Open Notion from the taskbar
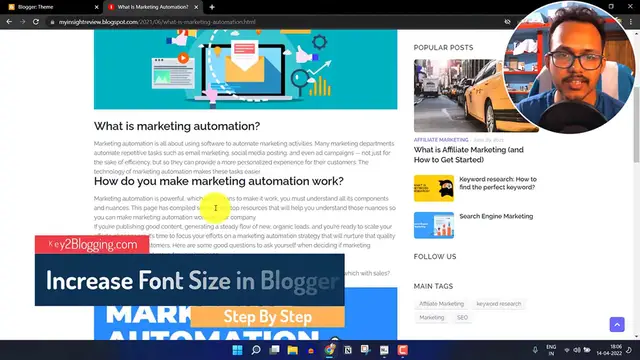The height and width of the screenshot is (360, 640). point(348,350)
